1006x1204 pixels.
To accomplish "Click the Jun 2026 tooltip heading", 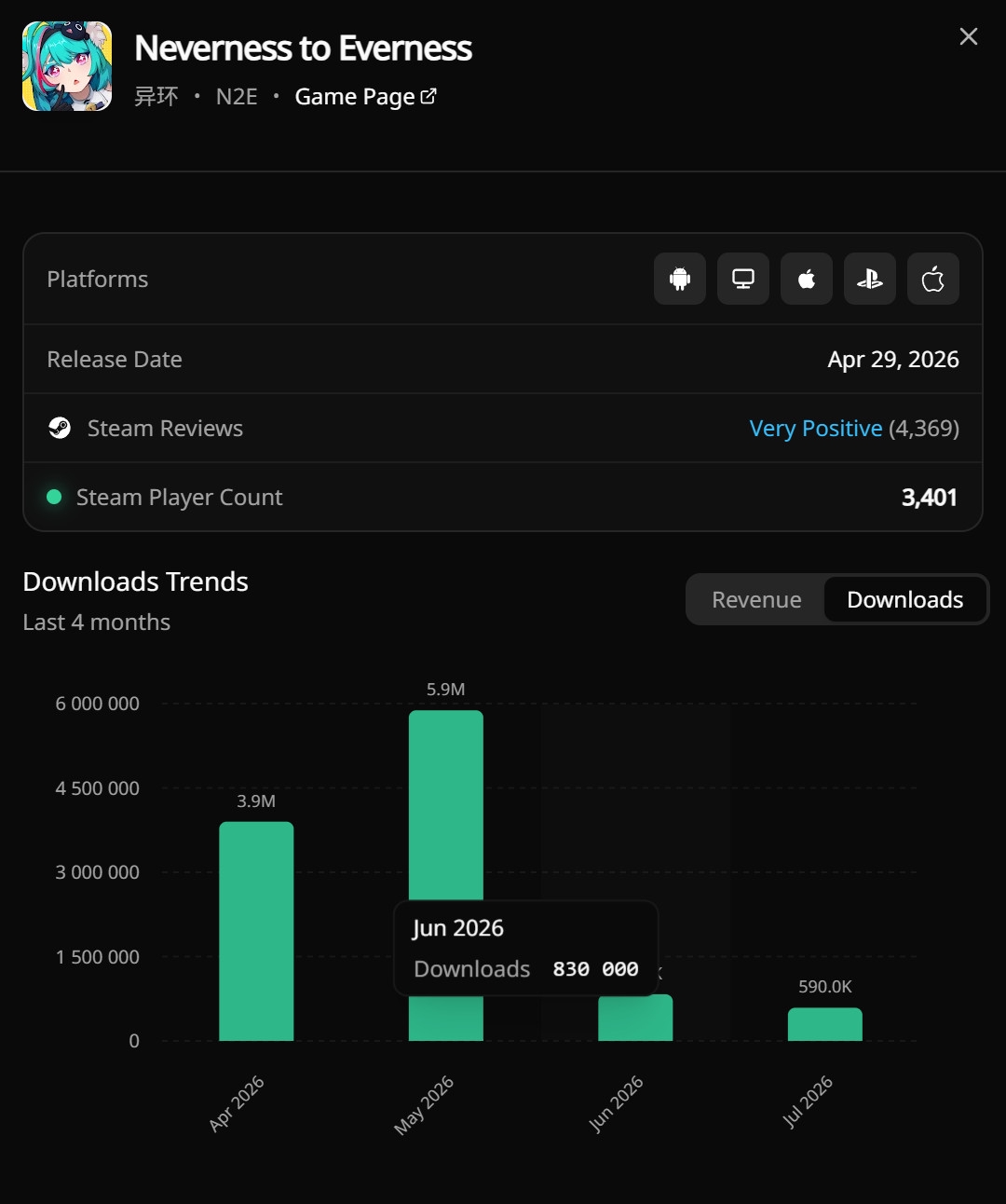I will coord(458,928).
